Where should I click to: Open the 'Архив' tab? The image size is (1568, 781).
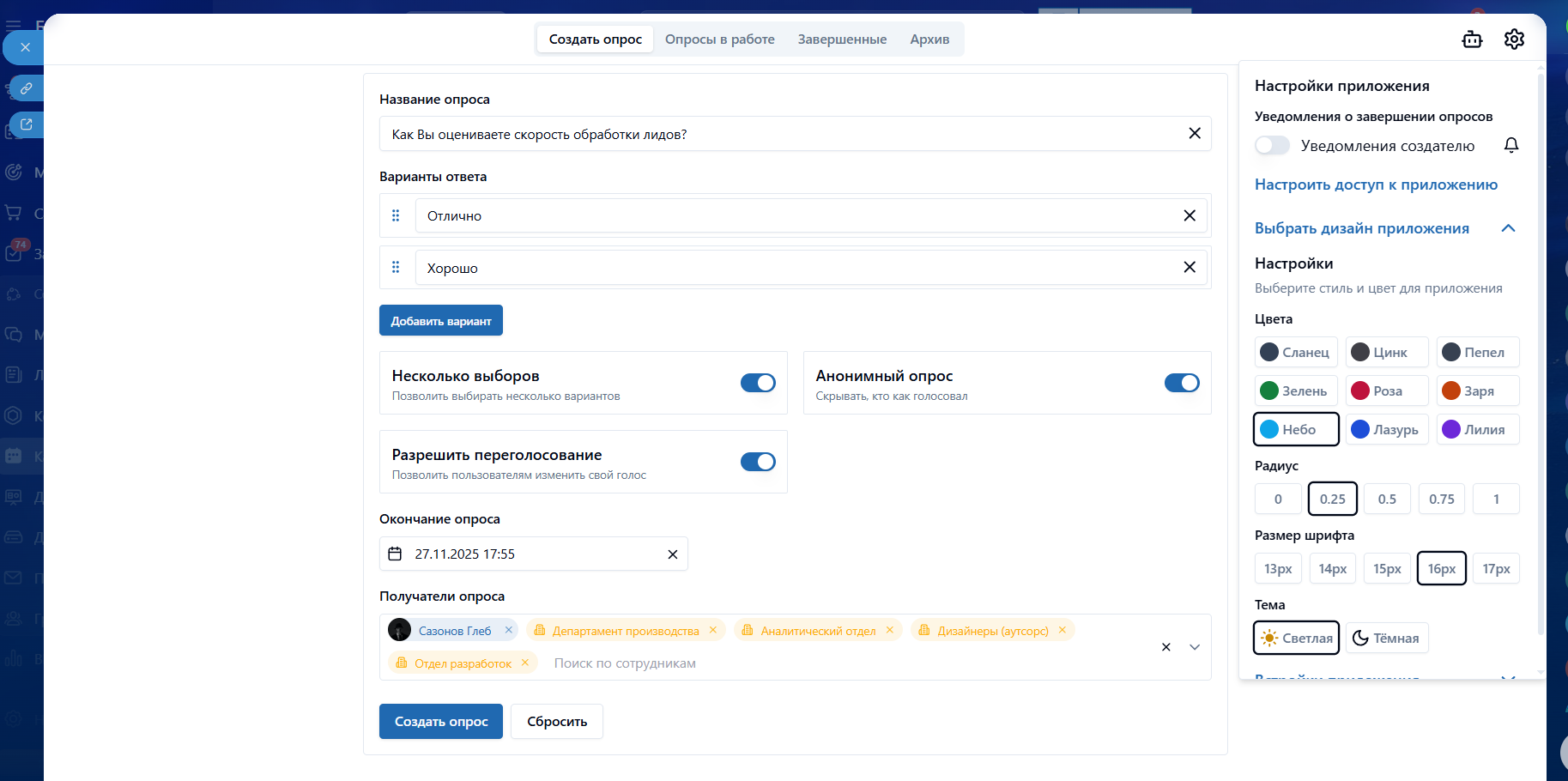929,39
